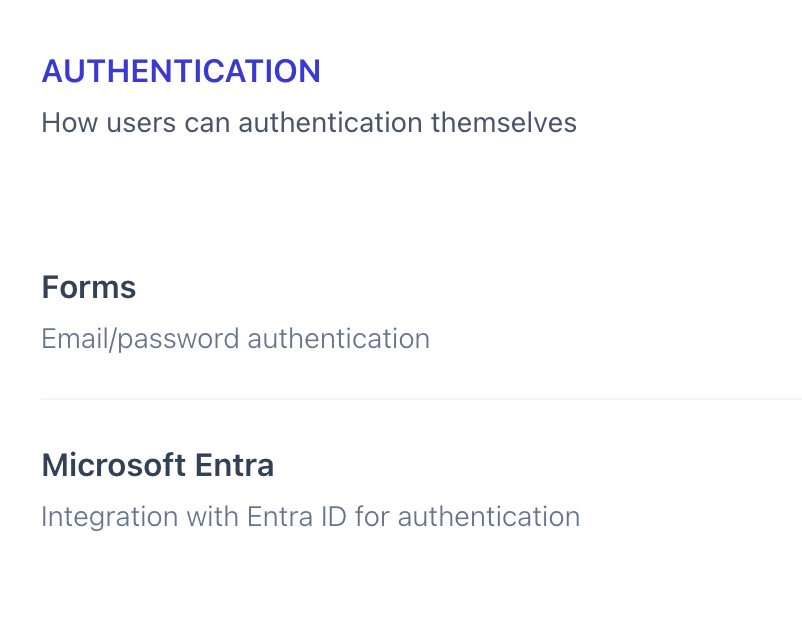Click the word "authentication" in the top subtitle

pos(331,123)
